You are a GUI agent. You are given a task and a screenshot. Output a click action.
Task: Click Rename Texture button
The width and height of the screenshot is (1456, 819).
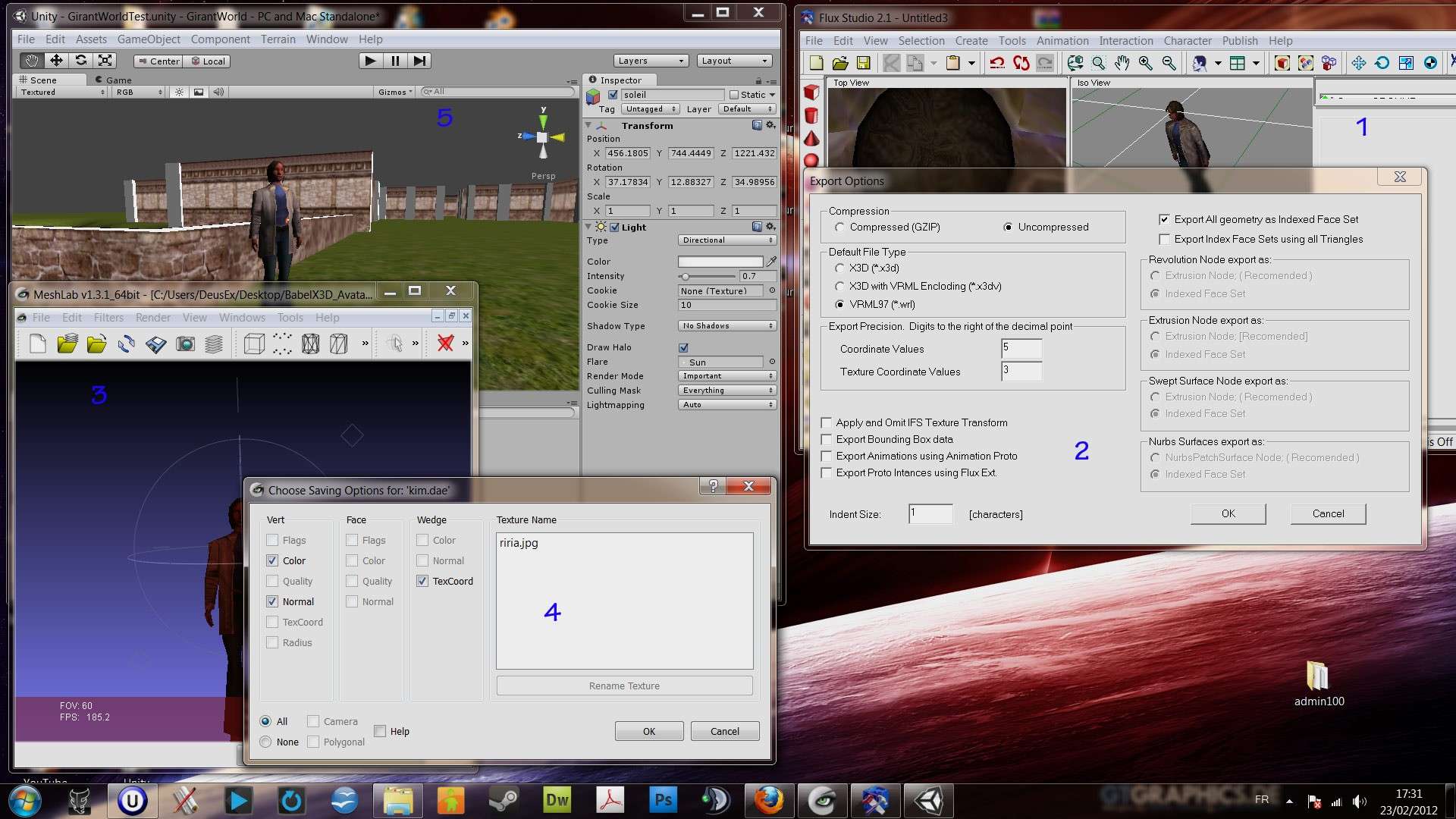pyautogui.click(x=625, y=686)
